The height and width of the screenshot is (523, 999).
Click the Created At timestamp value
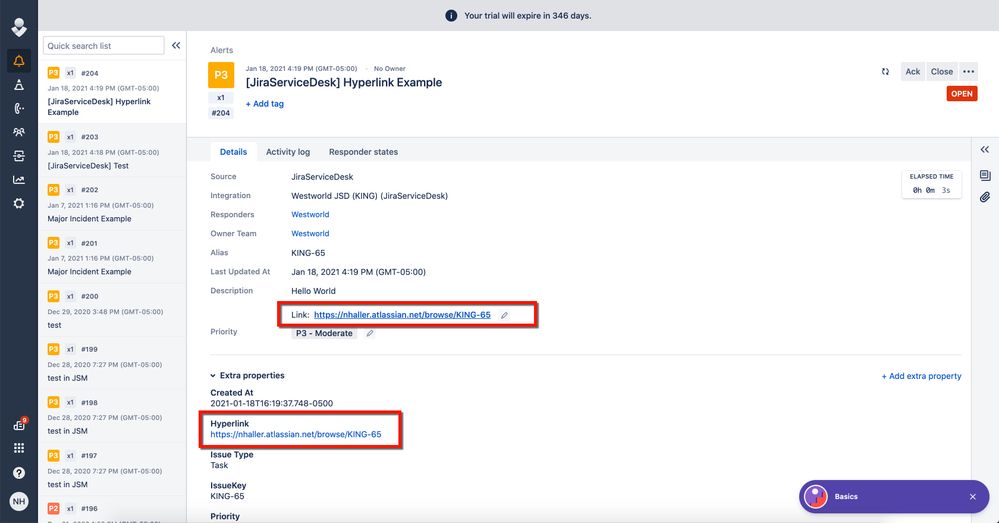coord(271,403)
